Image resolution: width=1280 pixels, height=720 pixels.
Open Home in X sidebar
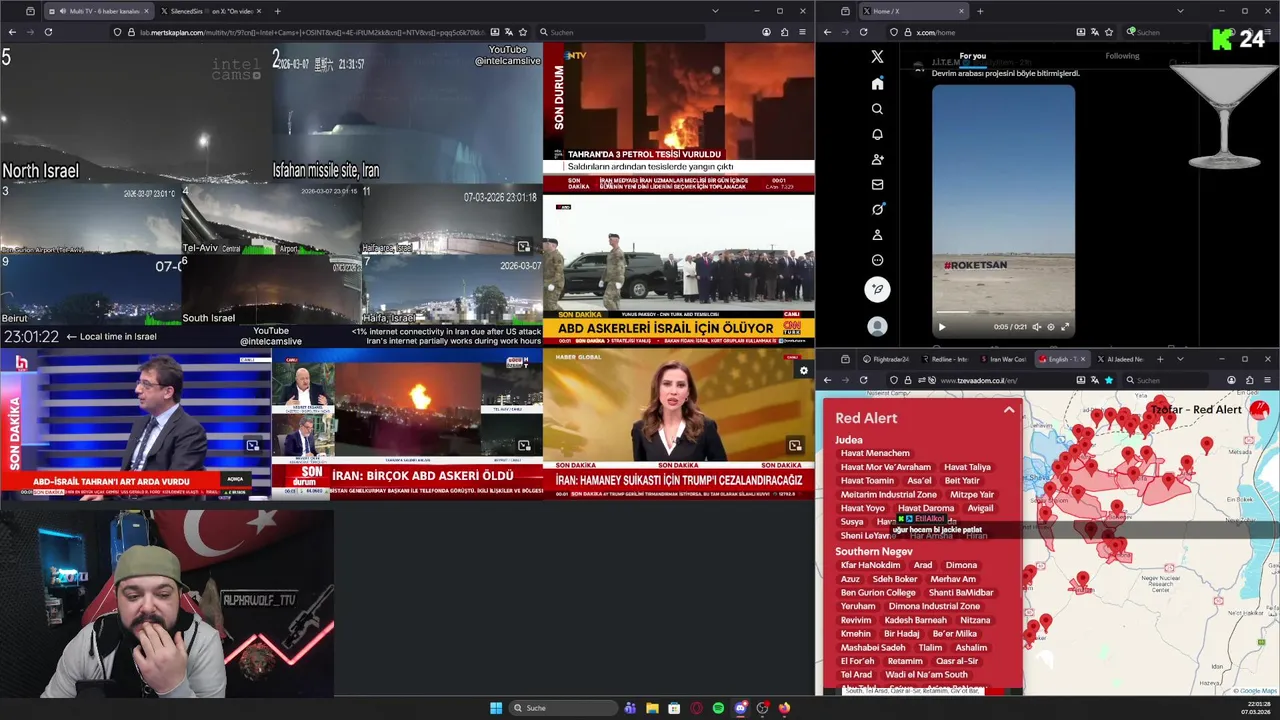[x=877, y=83]
